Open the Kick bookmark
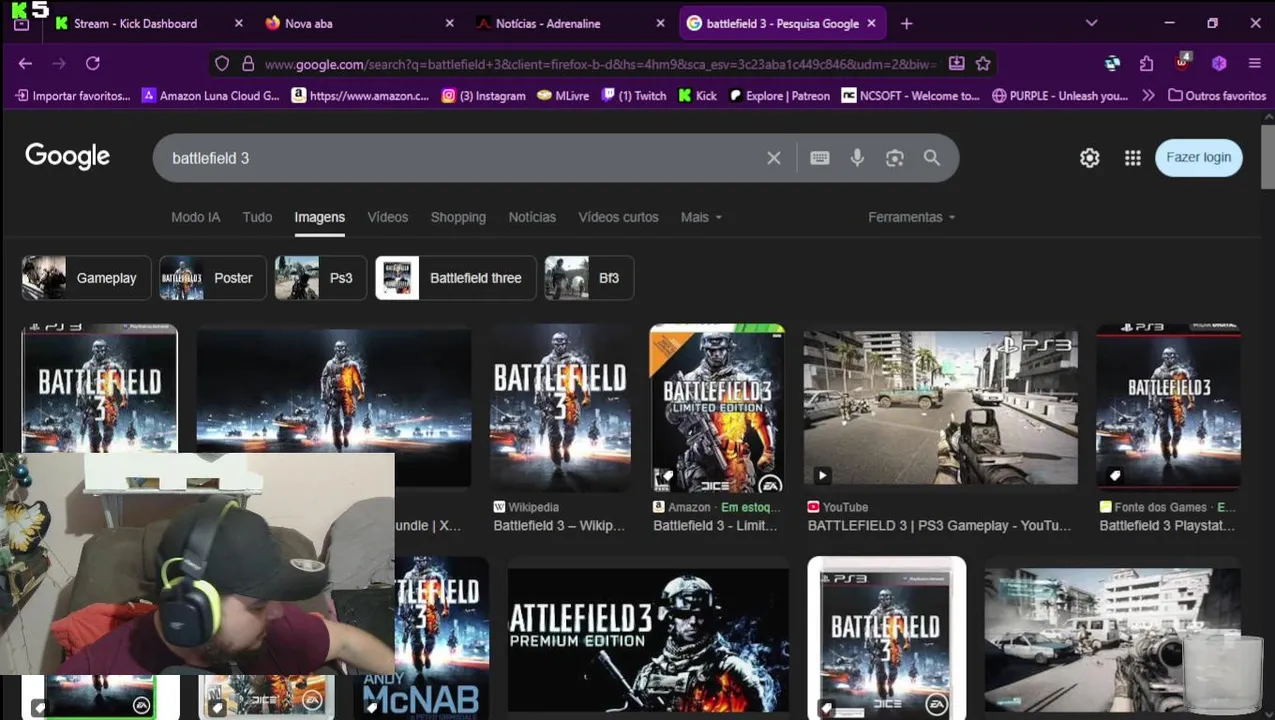This screenshot has width=1275, height=720. pyautogui.click(x=698, y=95)
